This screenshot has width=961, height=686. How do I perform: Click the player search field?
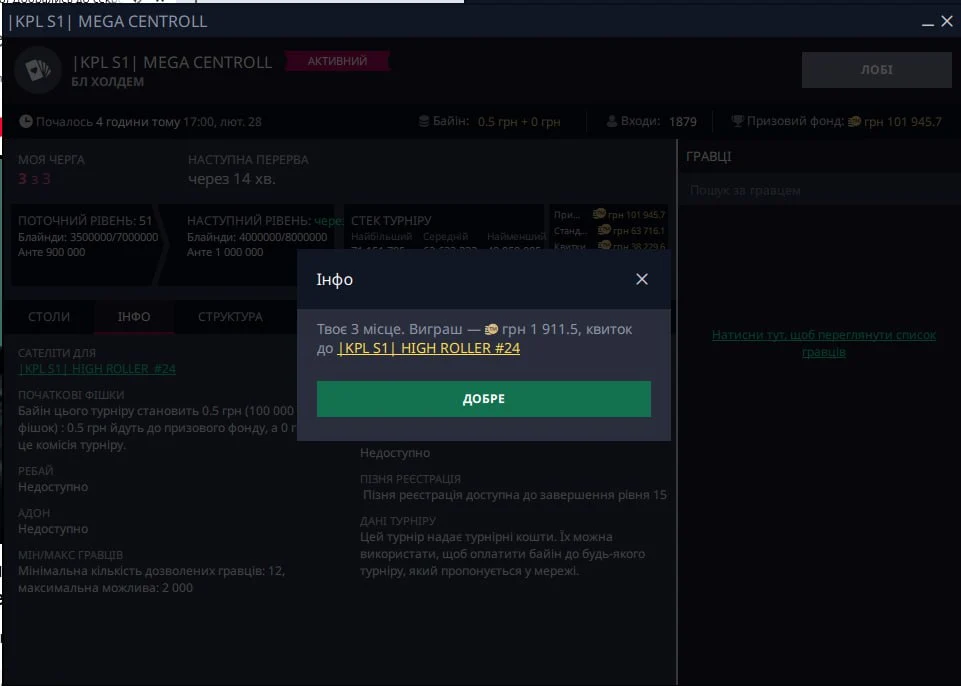tap(818, 190)
